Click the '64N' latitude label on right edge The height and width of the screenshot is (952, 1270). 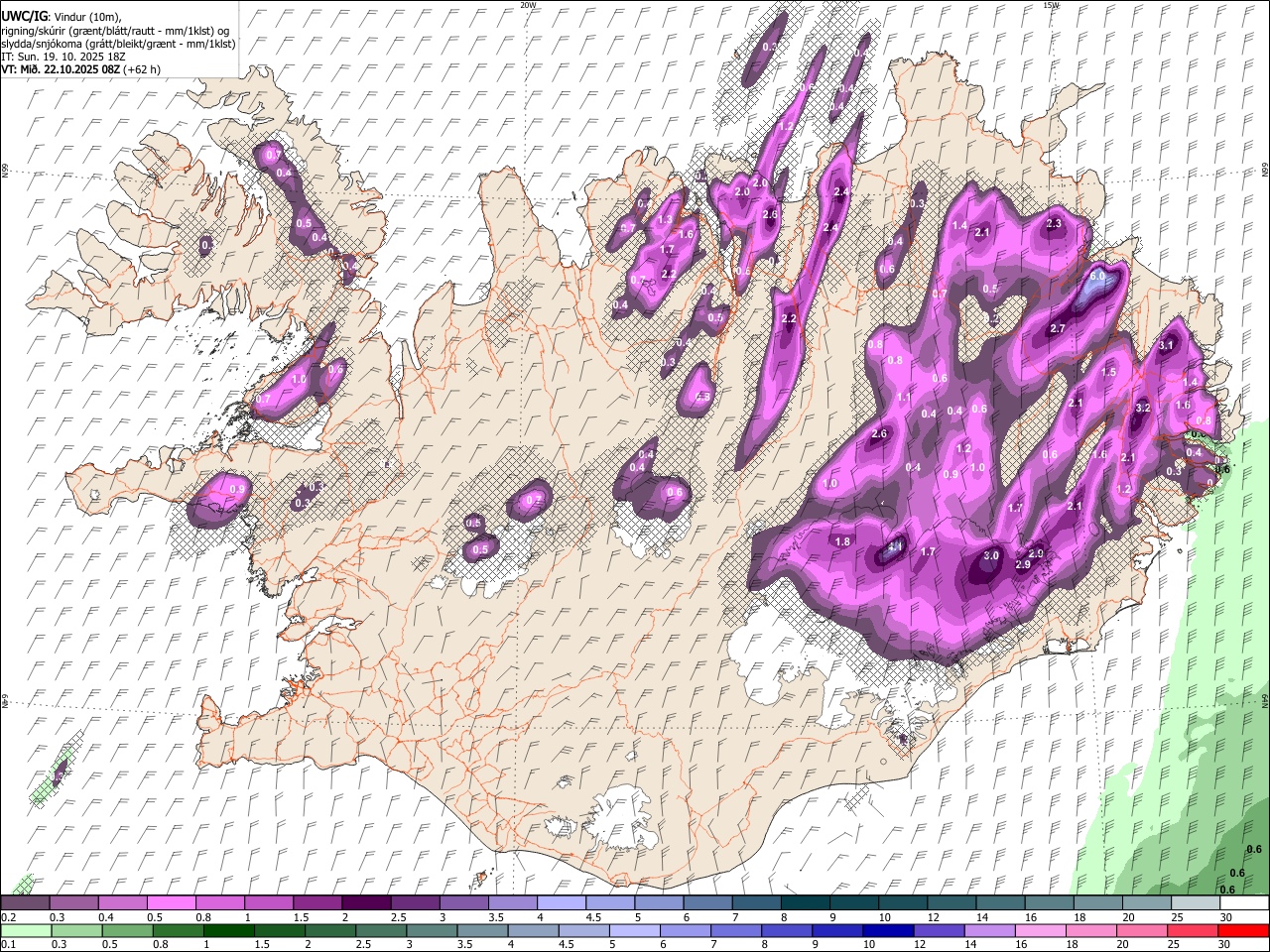[1265, 700]
